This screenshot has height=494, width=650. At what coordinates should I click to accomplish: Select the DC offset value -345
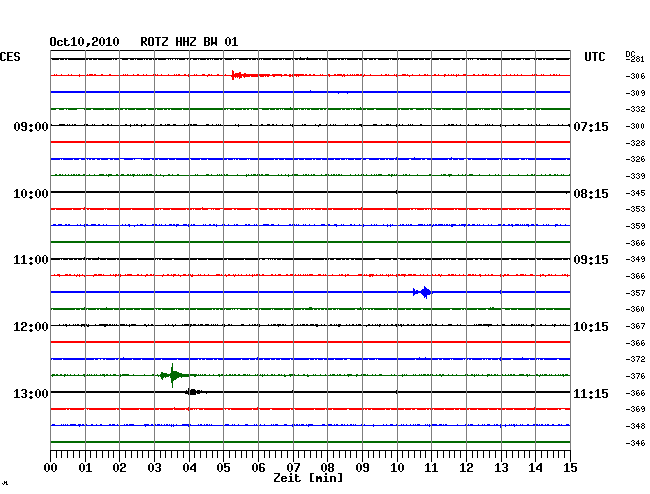coord(635,193)
